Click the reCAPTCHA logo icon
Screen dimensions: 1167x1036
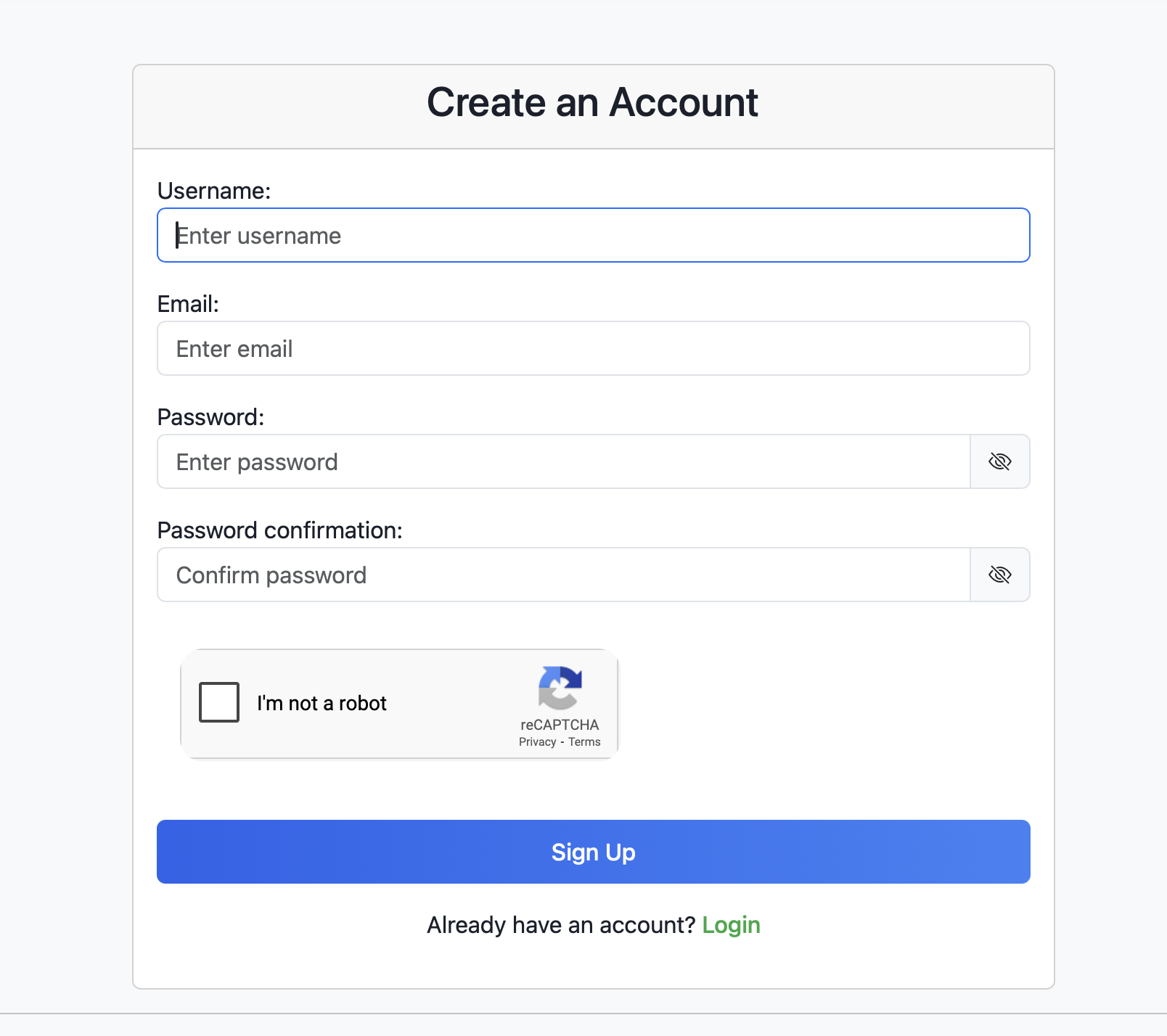[560, 687]
